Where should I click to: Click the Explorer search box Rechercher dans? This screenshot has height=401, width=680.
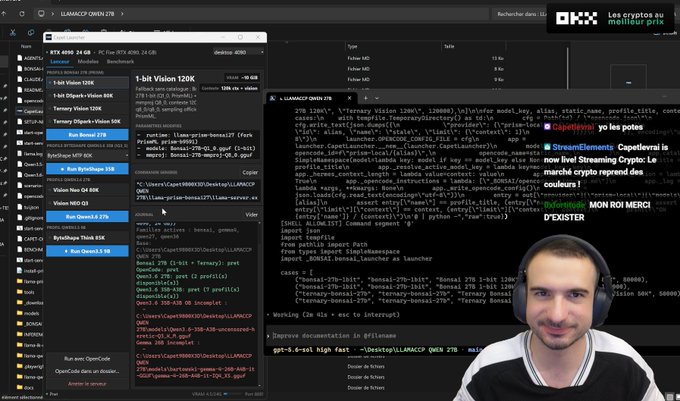point(520,14)
